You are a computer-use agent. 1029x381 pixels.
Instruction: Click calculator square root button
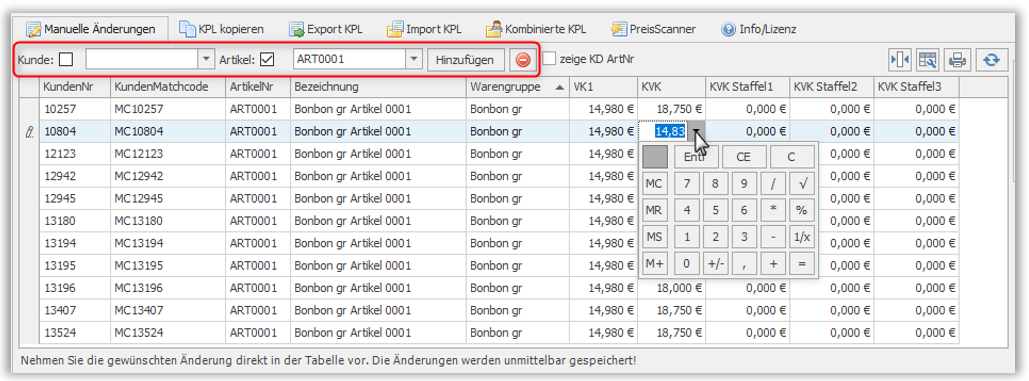pyautogui.click(x=802, y=184)
